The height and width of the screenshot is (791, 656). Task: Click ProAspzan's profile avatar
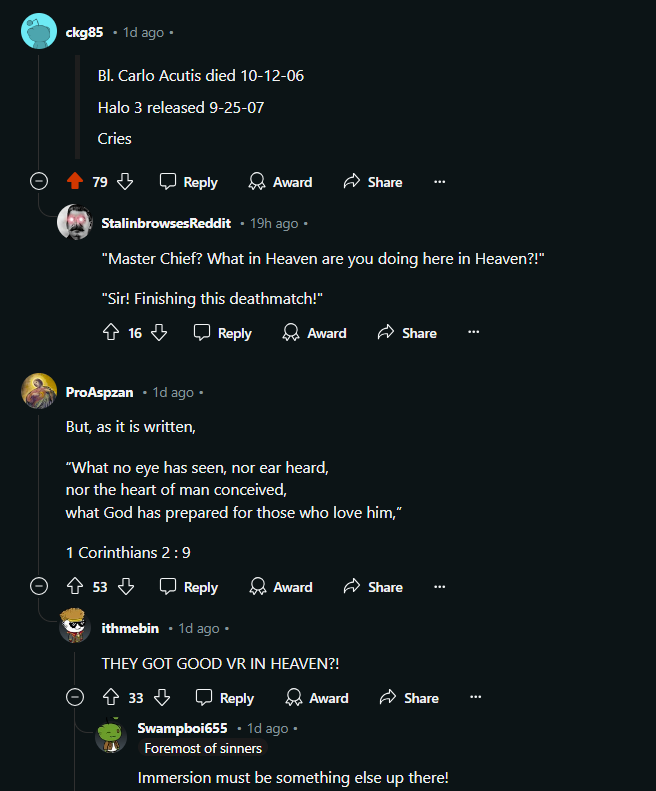[x=39, y=391]
